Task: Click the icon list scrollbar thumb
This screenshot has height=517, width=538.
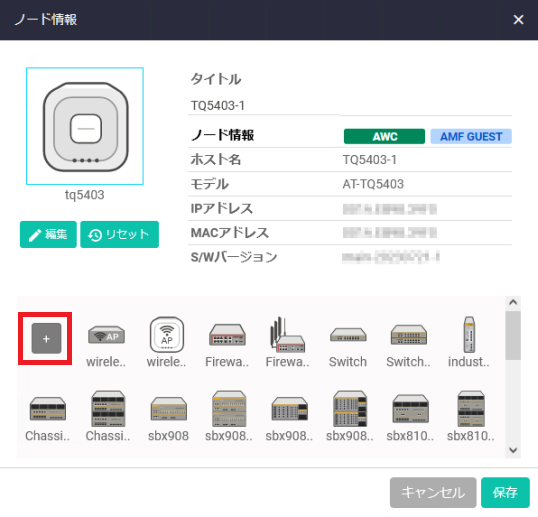Action: [513, 335]
